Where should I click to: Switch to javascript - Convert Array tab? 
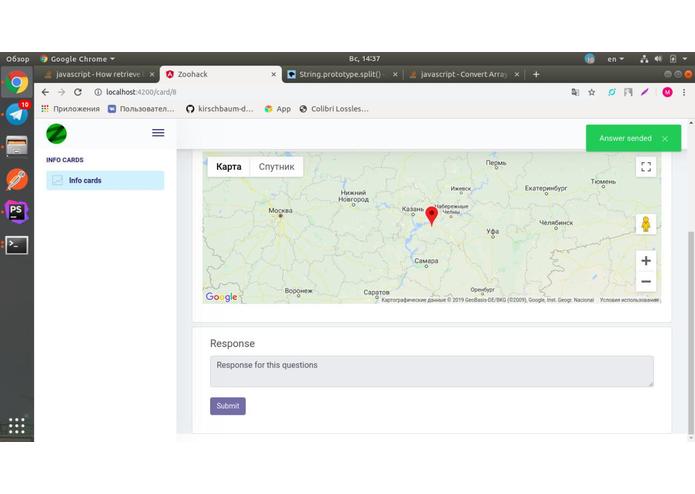coord(464,74)
